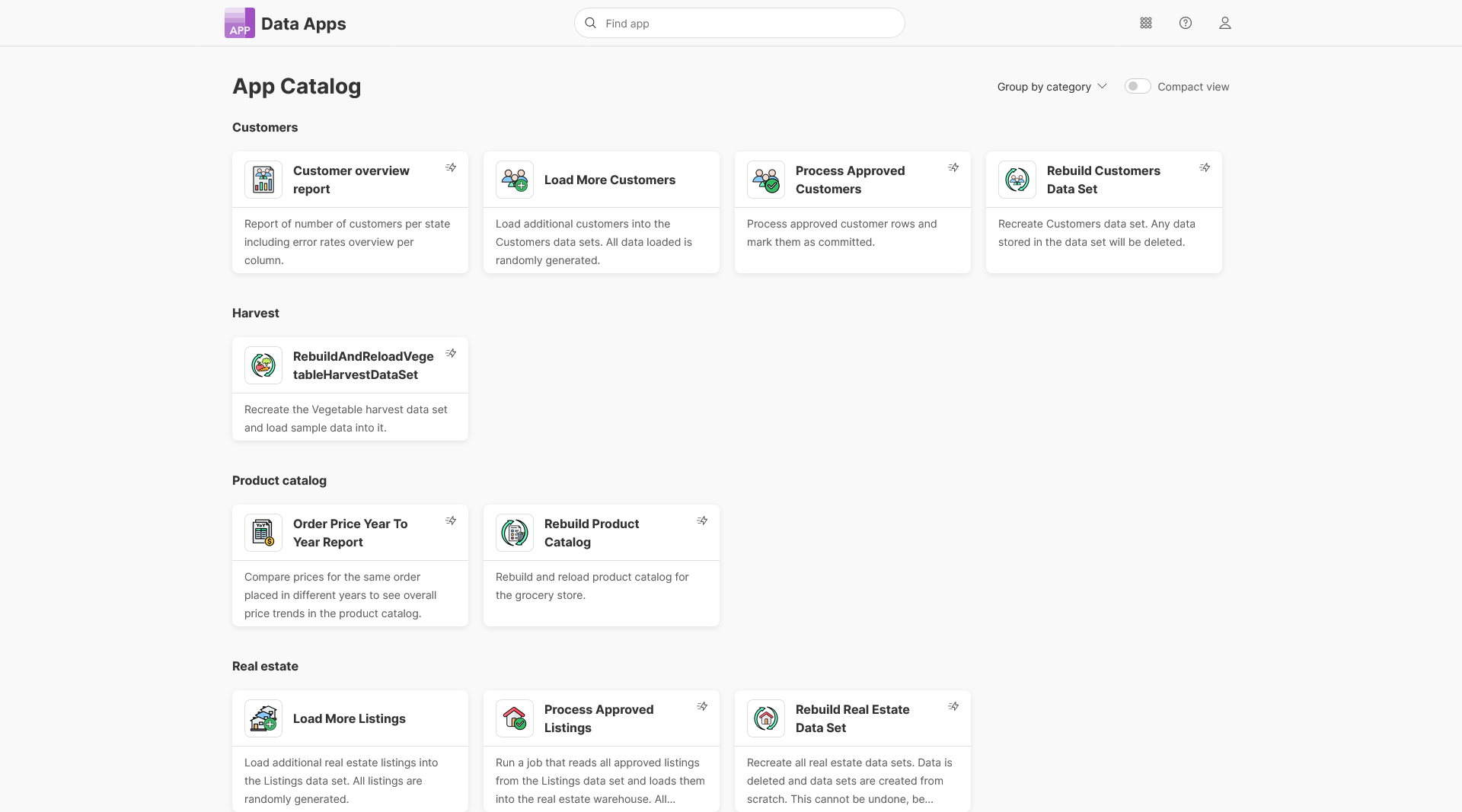Viewport: 1462px width, 812px height.
Task: Click the Customer overview report chart icon
Action: (x=263, y=180)
